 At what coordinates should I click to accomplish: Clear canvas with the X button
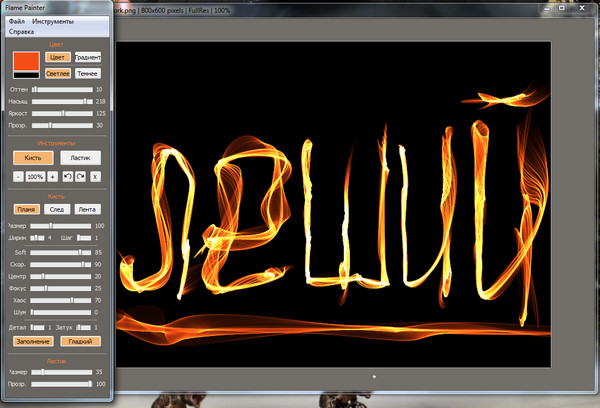96,175
